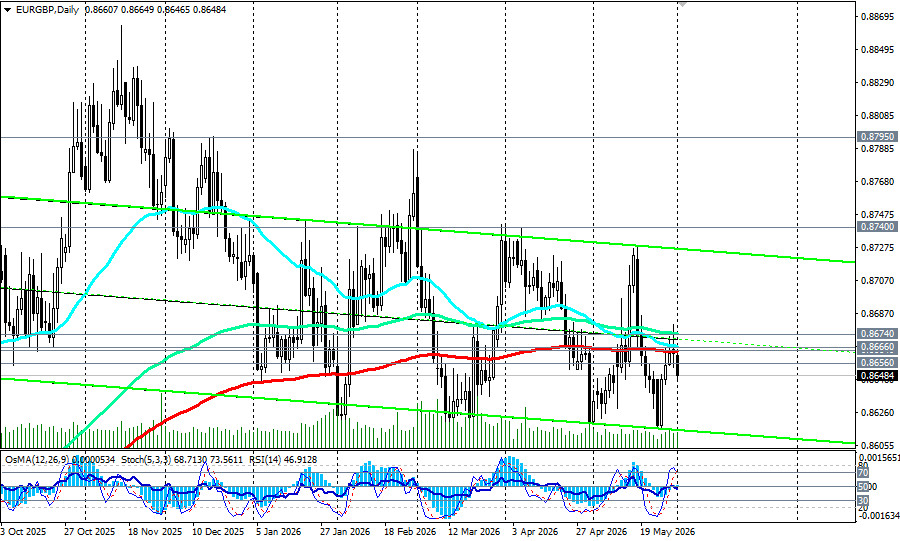Click the 0.87275 price axis tick
Image resolution: width=900 pixels, height=541 pixels.
pos(878,247)
